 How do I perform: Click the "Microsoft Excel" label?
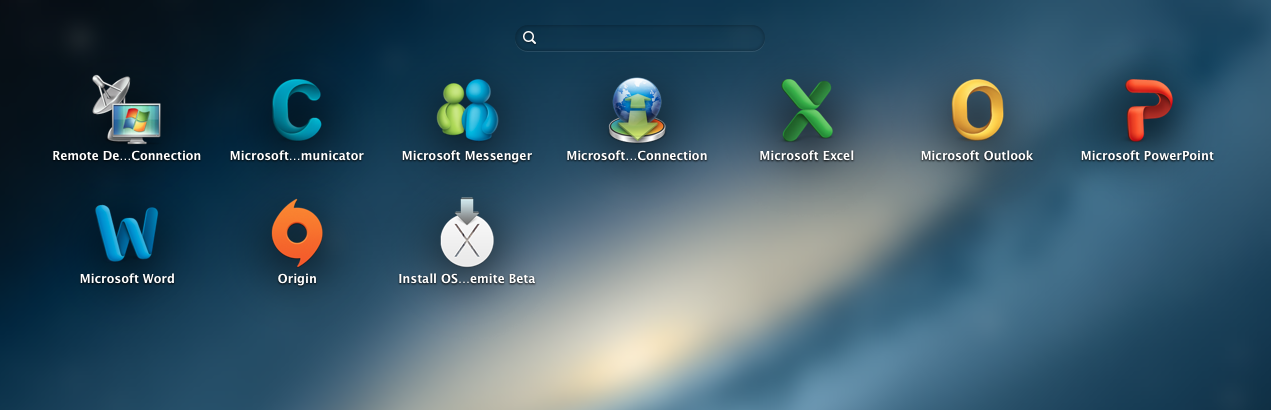click(807, 156)
